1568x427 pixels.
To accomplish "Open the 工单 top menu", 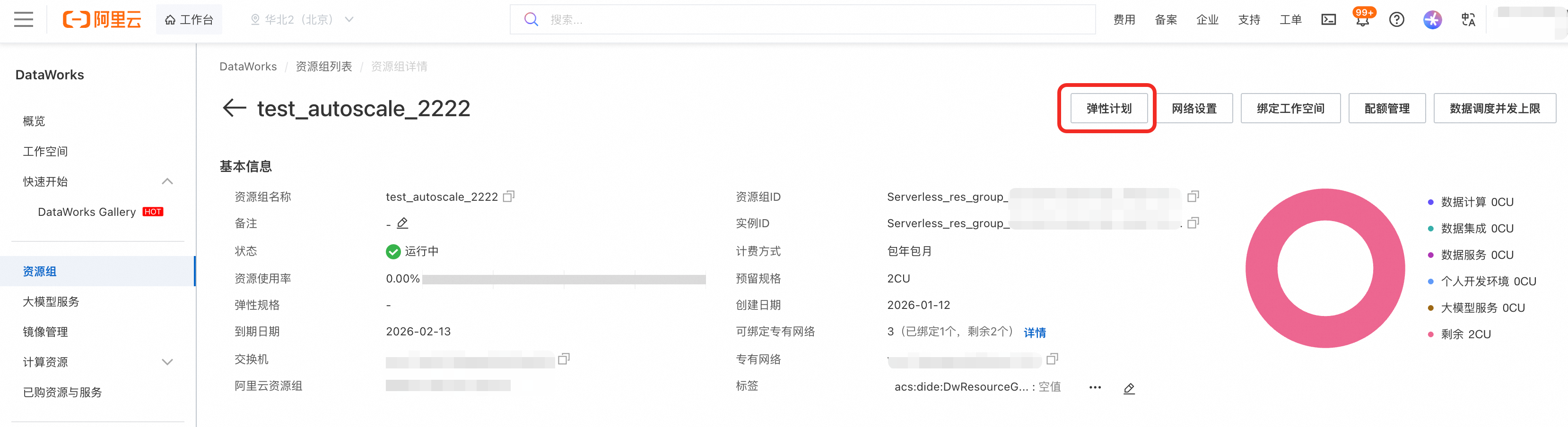I will 1290,19.
